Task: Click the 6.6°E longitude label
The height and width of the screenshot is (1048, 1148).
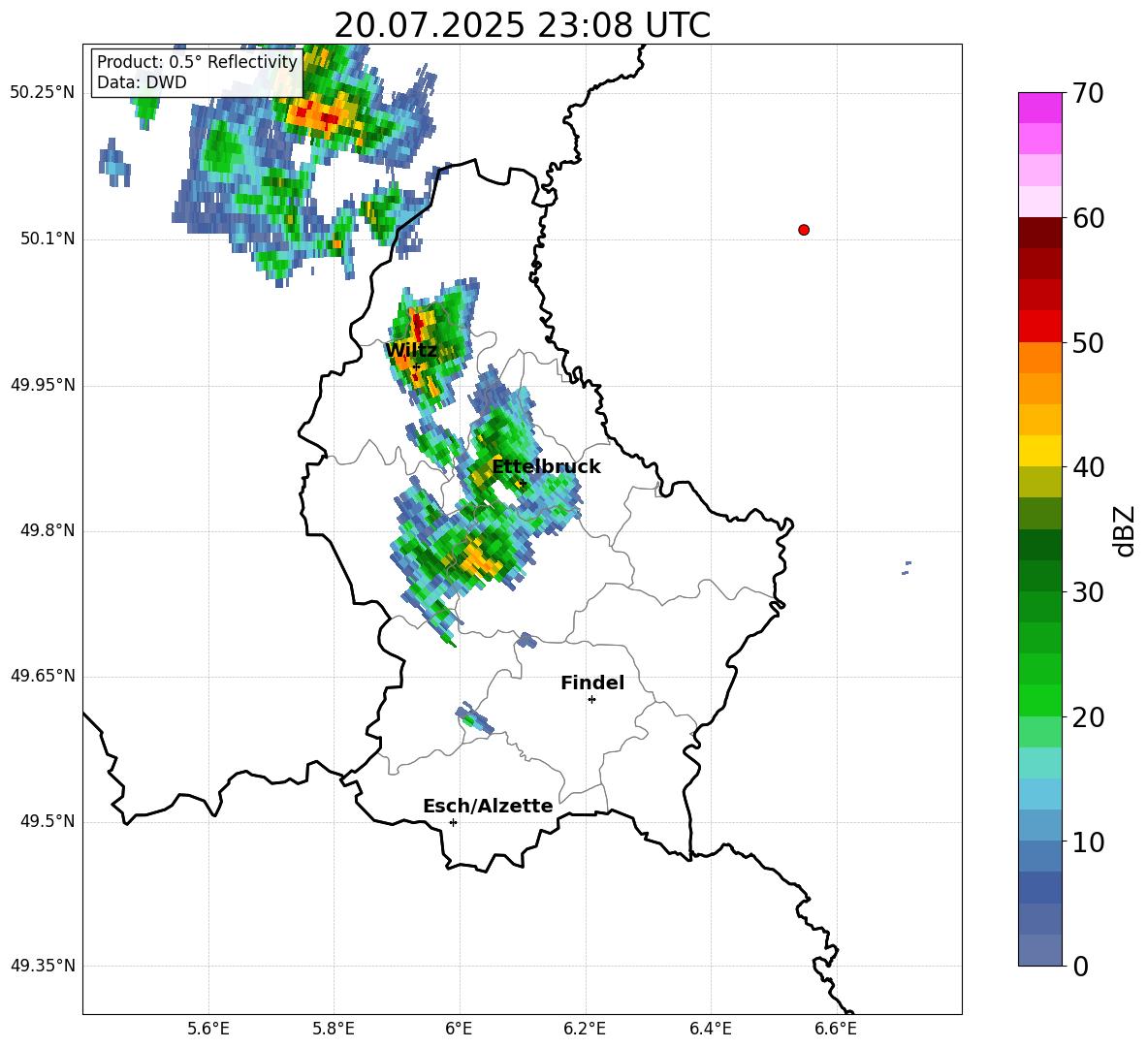Action: click(836, 1029)
